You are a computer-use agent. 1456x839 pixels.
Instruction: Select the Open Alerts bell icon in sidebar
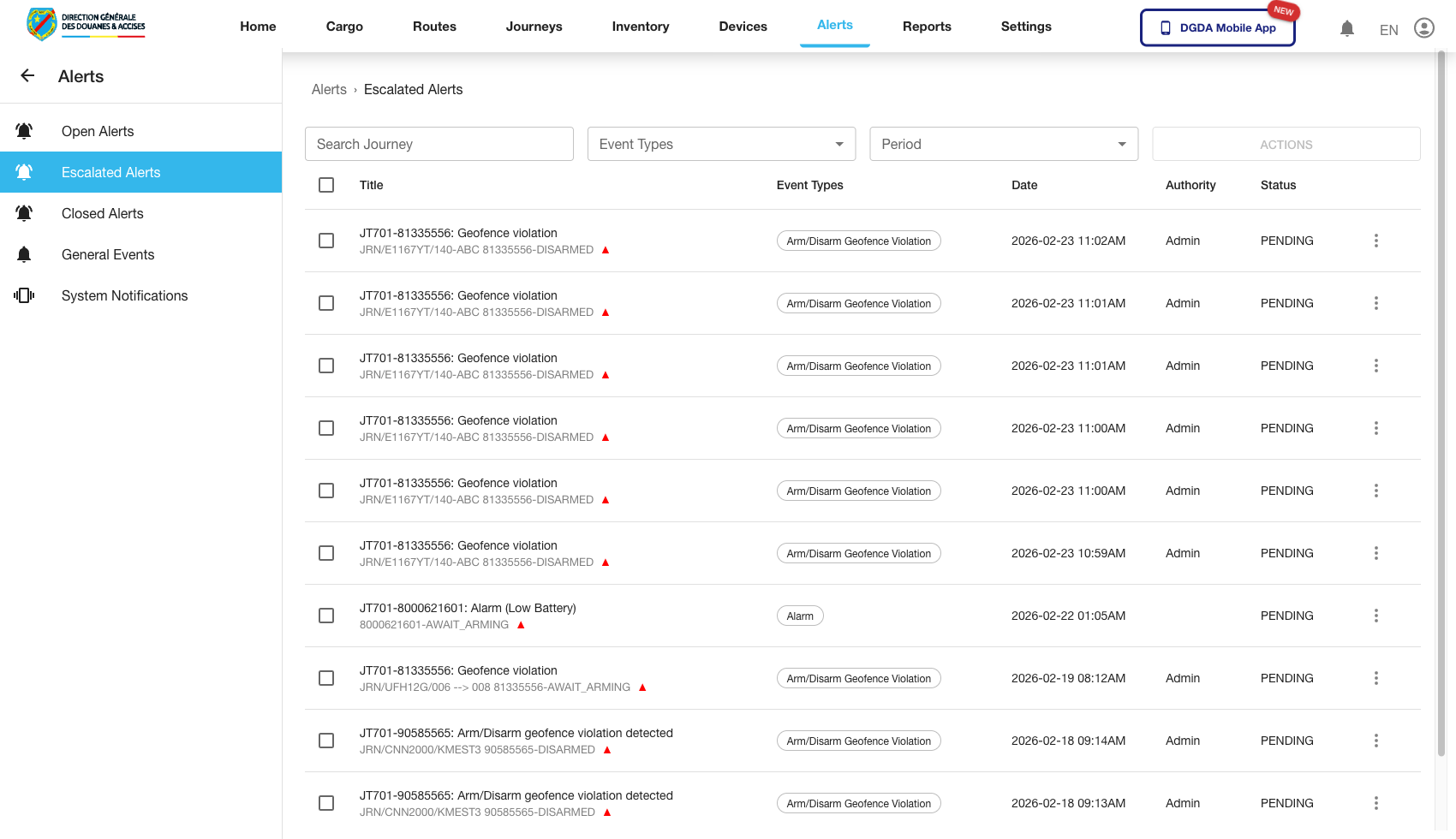[x=24, y=130]
